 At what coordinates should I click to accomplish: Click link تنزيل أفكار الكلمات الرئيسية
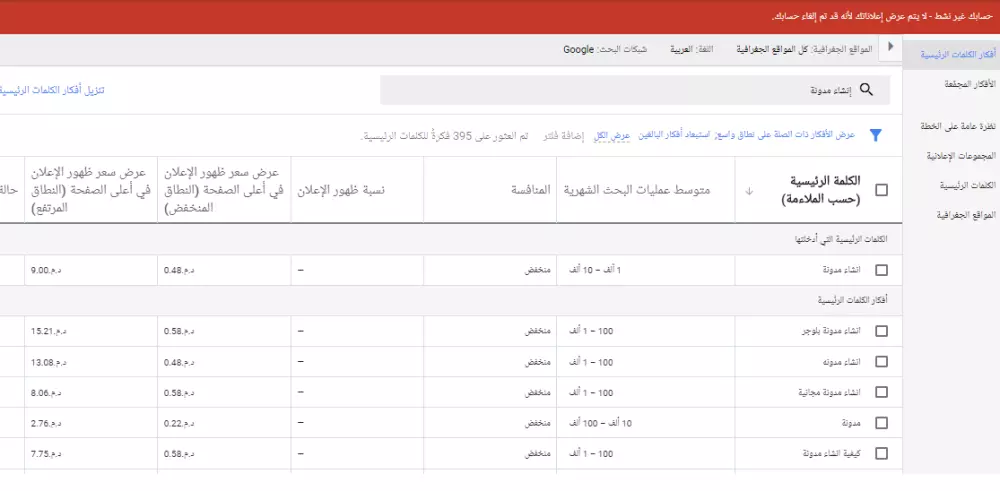[x=52, y=90]
